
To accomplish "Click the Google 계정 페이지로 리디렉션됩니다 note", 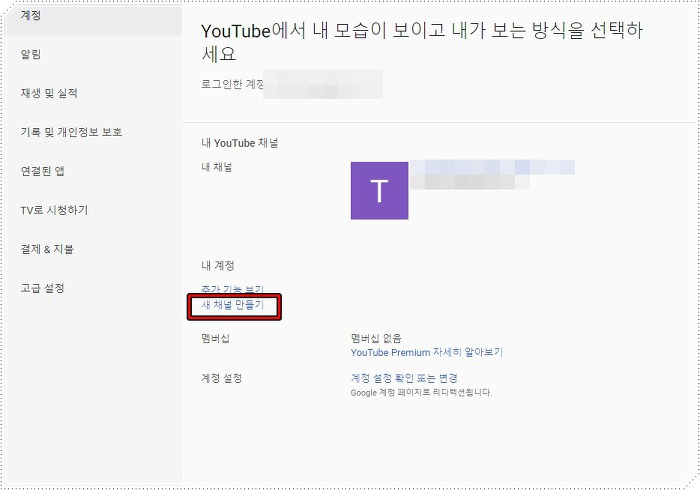I will click(421, 393).
